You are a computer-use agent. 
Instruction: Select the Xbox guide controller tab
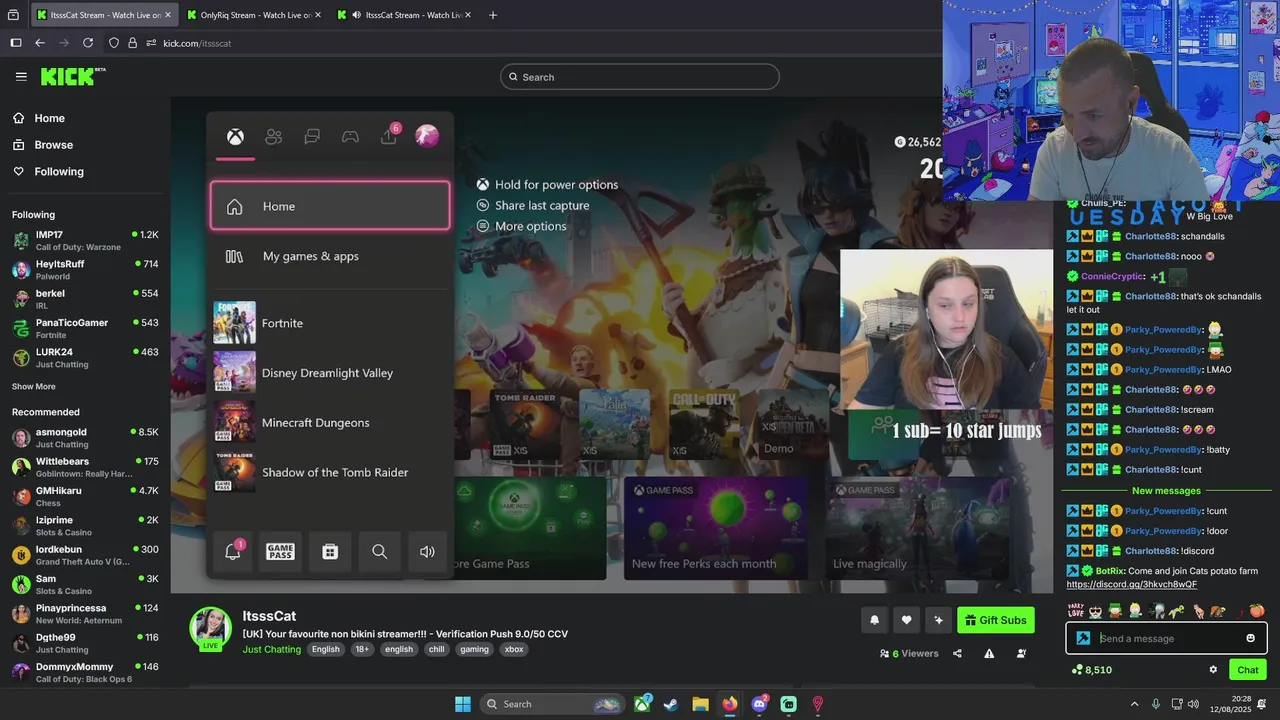point(350,137)
